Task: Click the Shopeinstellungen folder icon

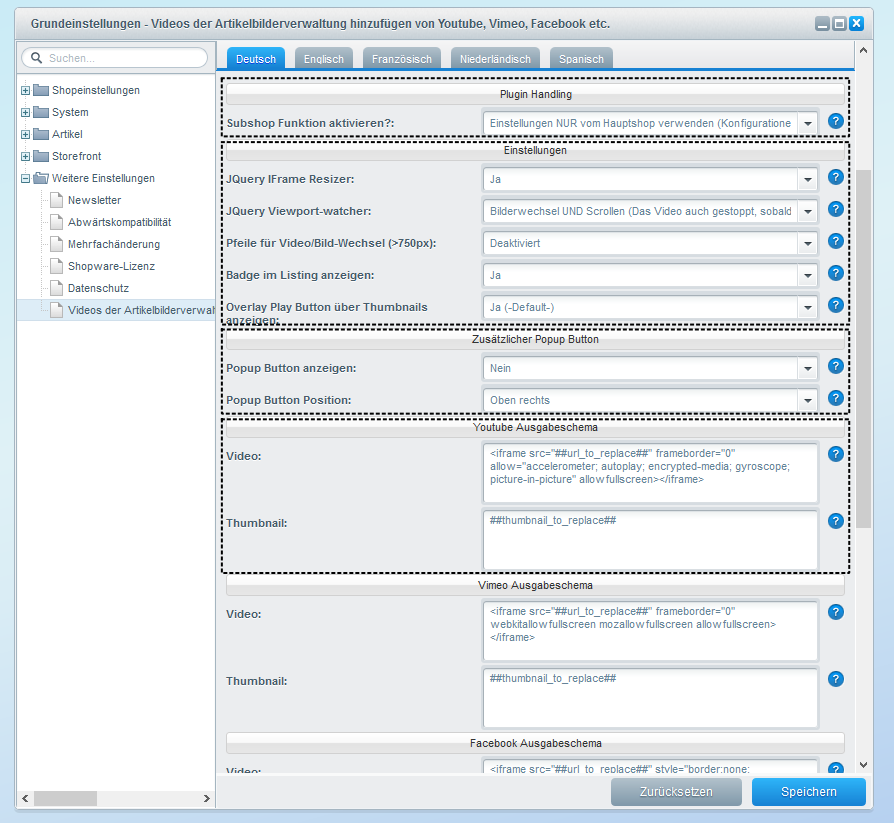Action: coord(40,90)
